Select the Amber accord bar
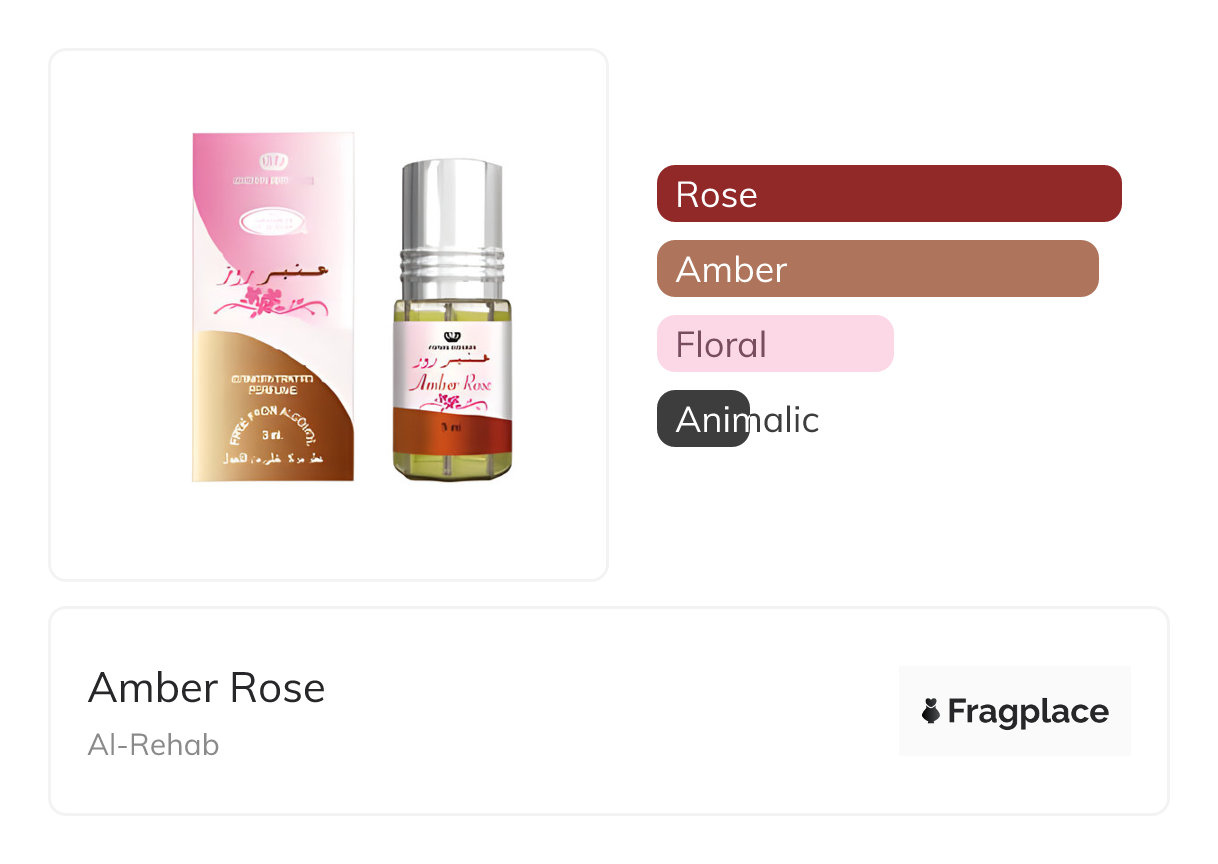This screenshot has height=864, width=1218. (x=878, y=268)
